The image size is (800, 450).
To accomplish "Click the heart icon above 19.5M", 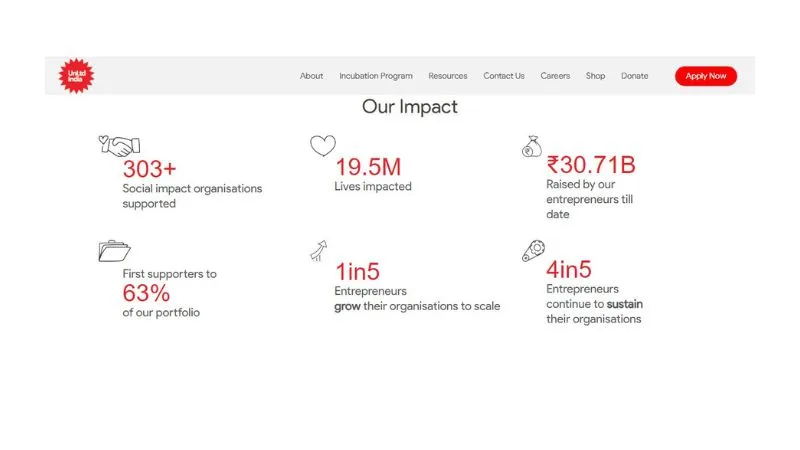I will click(x=323, y=145).
